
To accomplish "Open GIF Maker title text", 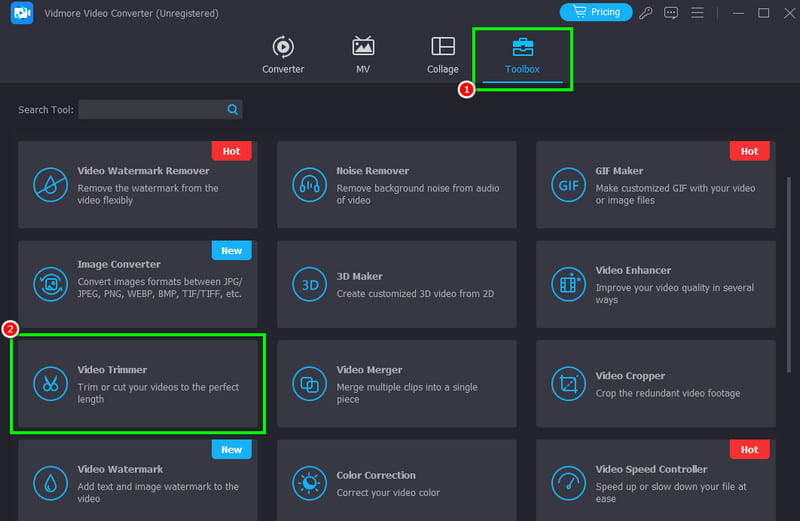I will [619, 171].
